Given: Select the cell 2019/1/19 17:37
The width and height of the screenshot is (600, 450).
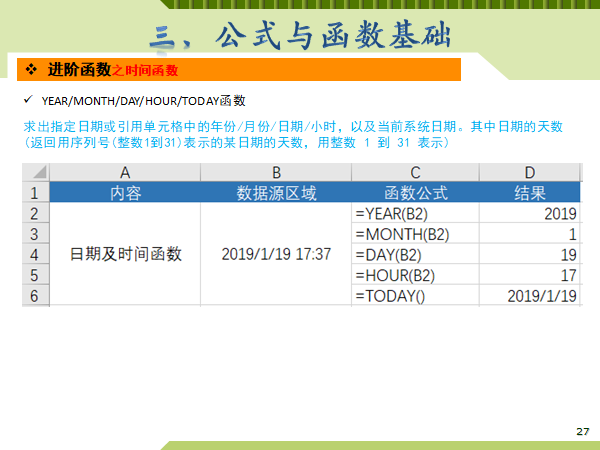Looking at the screenshot, I should (x=276, y=254).
